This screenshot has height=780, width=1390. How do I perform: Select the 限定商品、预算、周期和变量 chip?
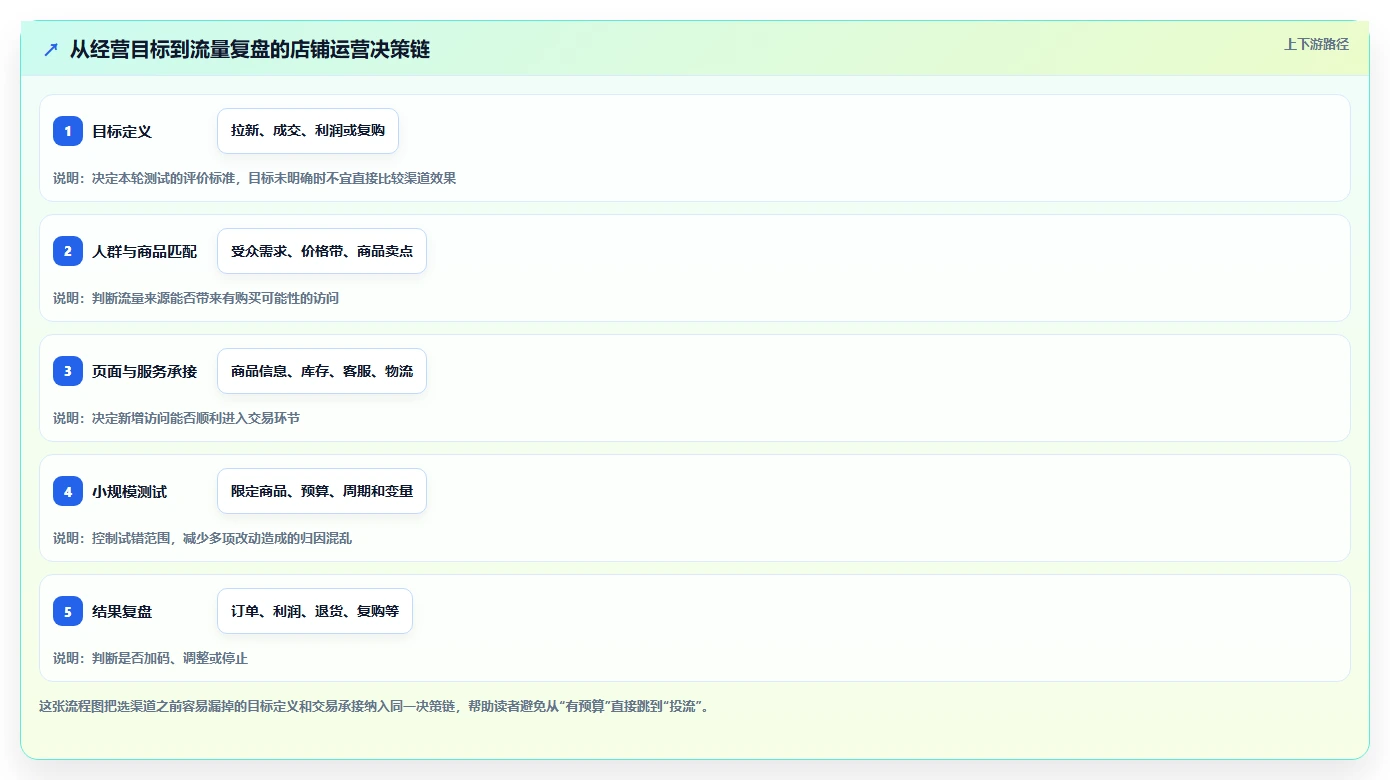[322, 491]
